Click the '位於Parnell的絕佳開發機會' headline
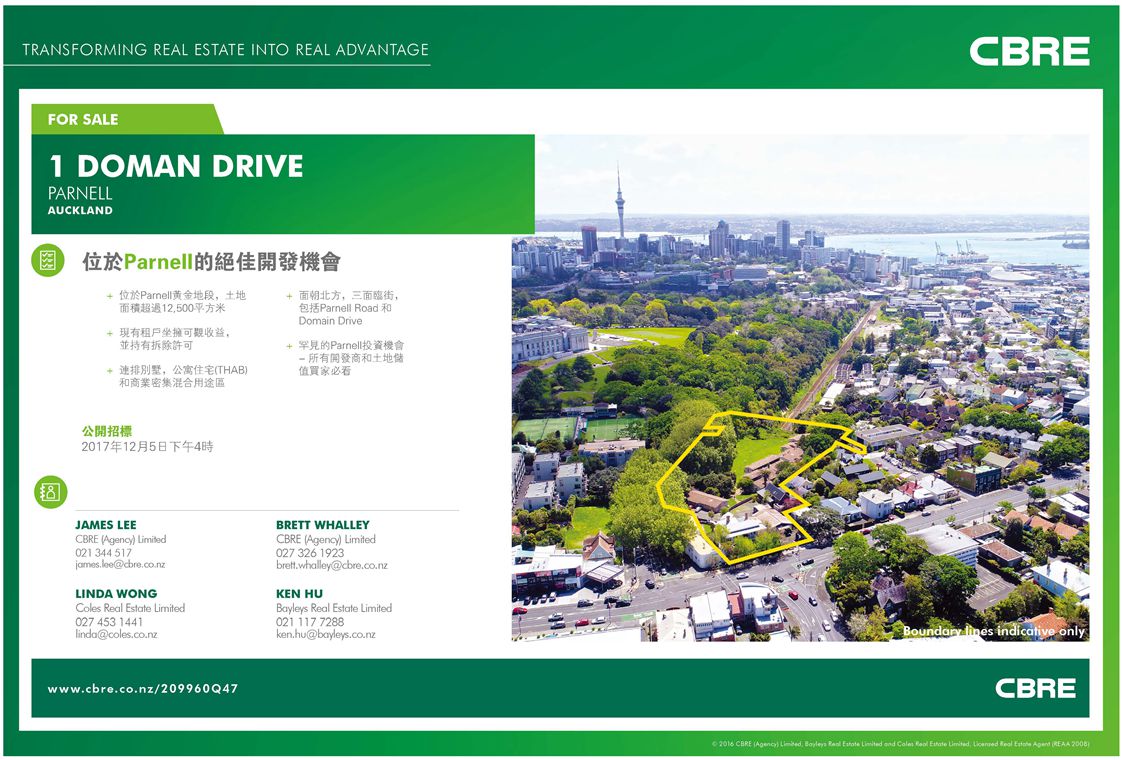 click(211, 262)
